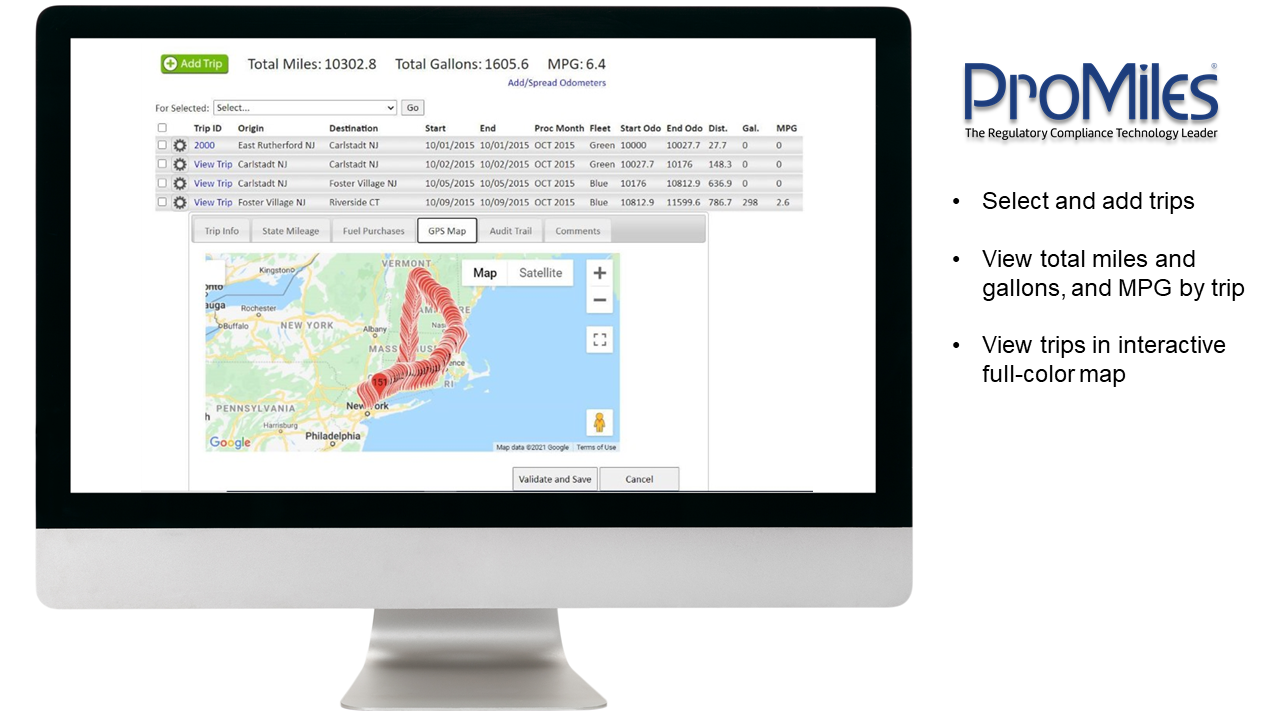The image size is (1280, 720).
Task: Open View Trip for 10/05/2015 row
Action: click(x=213, y=184)
